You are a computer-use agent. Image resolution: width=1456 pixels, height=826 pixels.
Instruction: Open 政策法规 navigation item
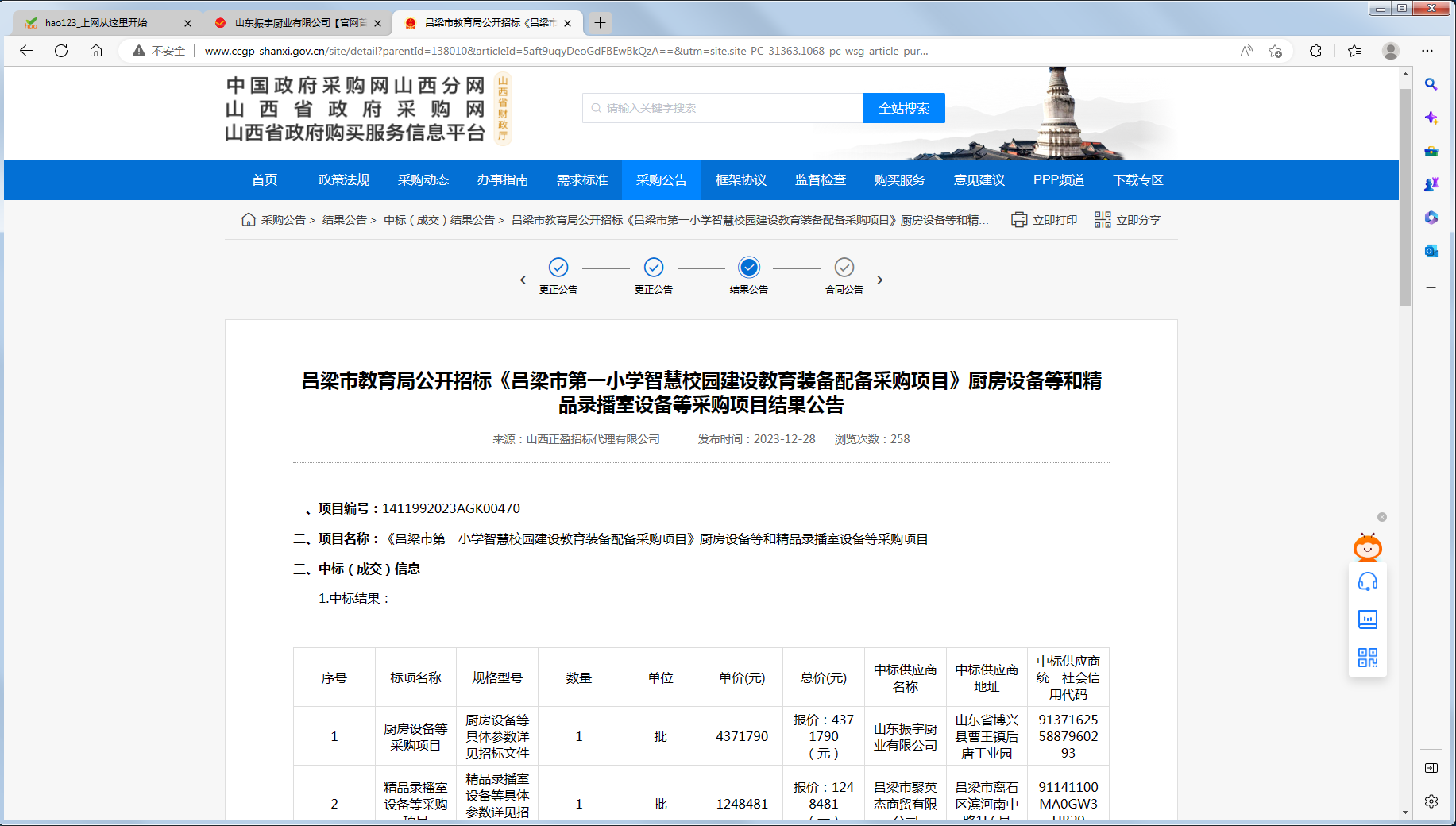coord(344,180)
